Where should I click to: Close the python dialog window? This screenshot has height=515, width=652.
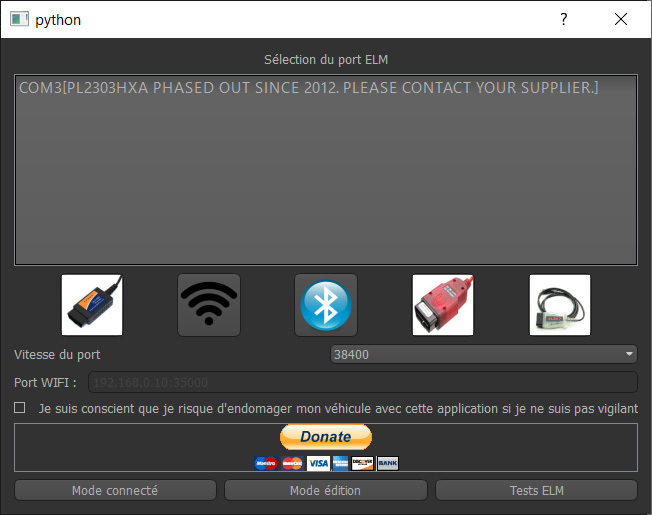coord(621,19)
